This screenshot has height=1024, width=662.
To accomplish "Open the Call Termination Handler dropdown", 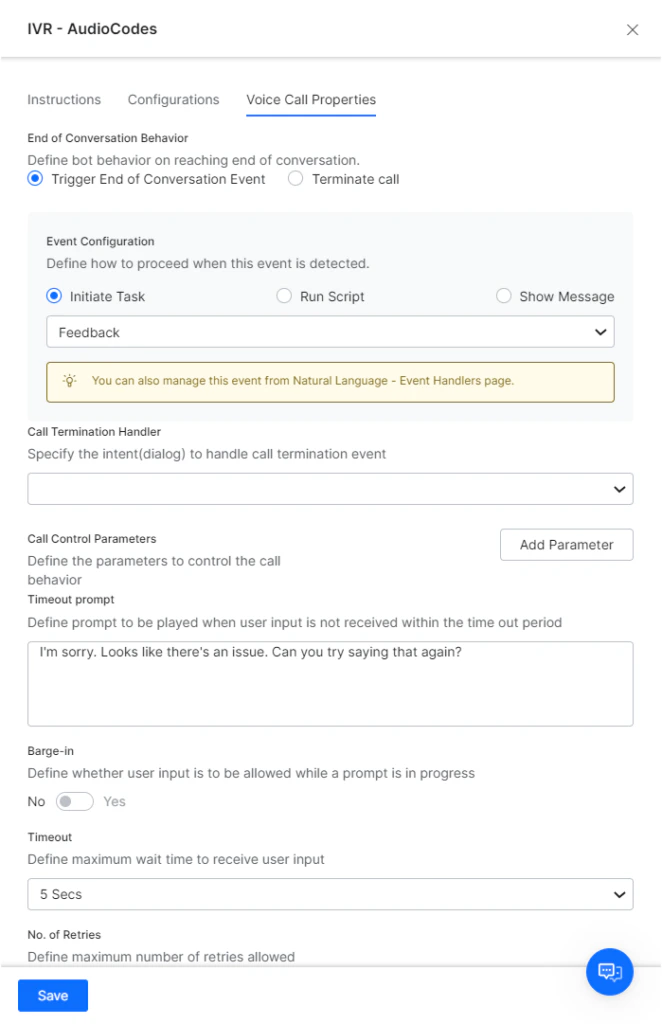I will (330, 488).
